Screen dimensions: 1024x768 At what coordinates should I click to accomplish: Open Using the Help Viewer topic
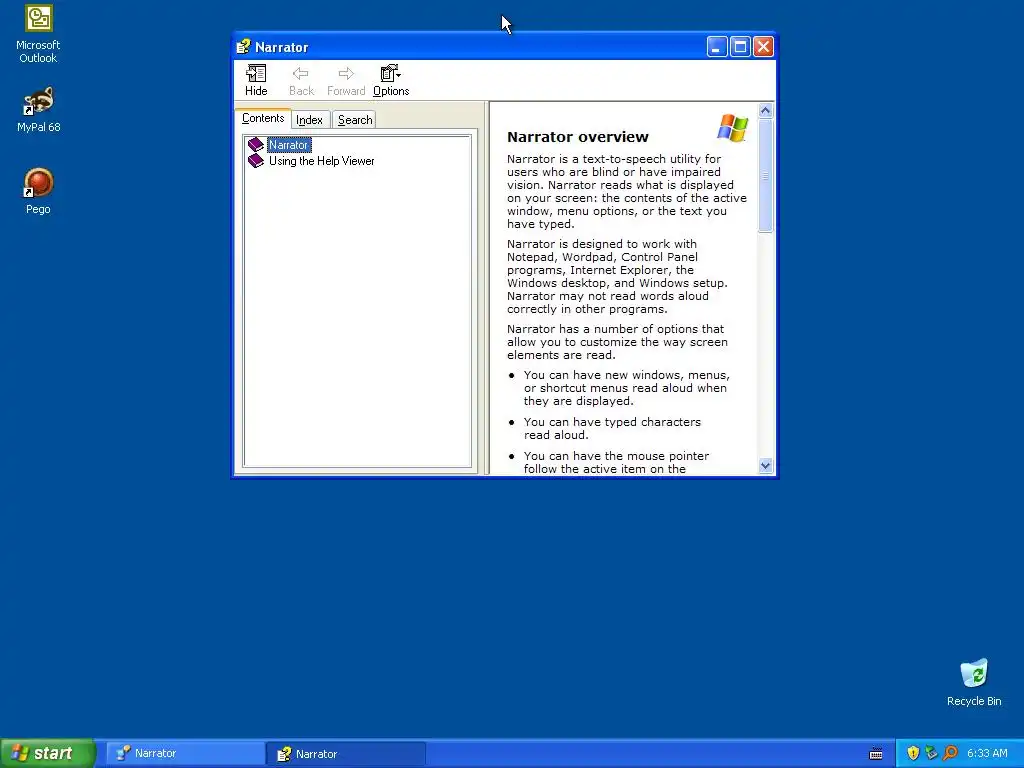pos(321,161)
